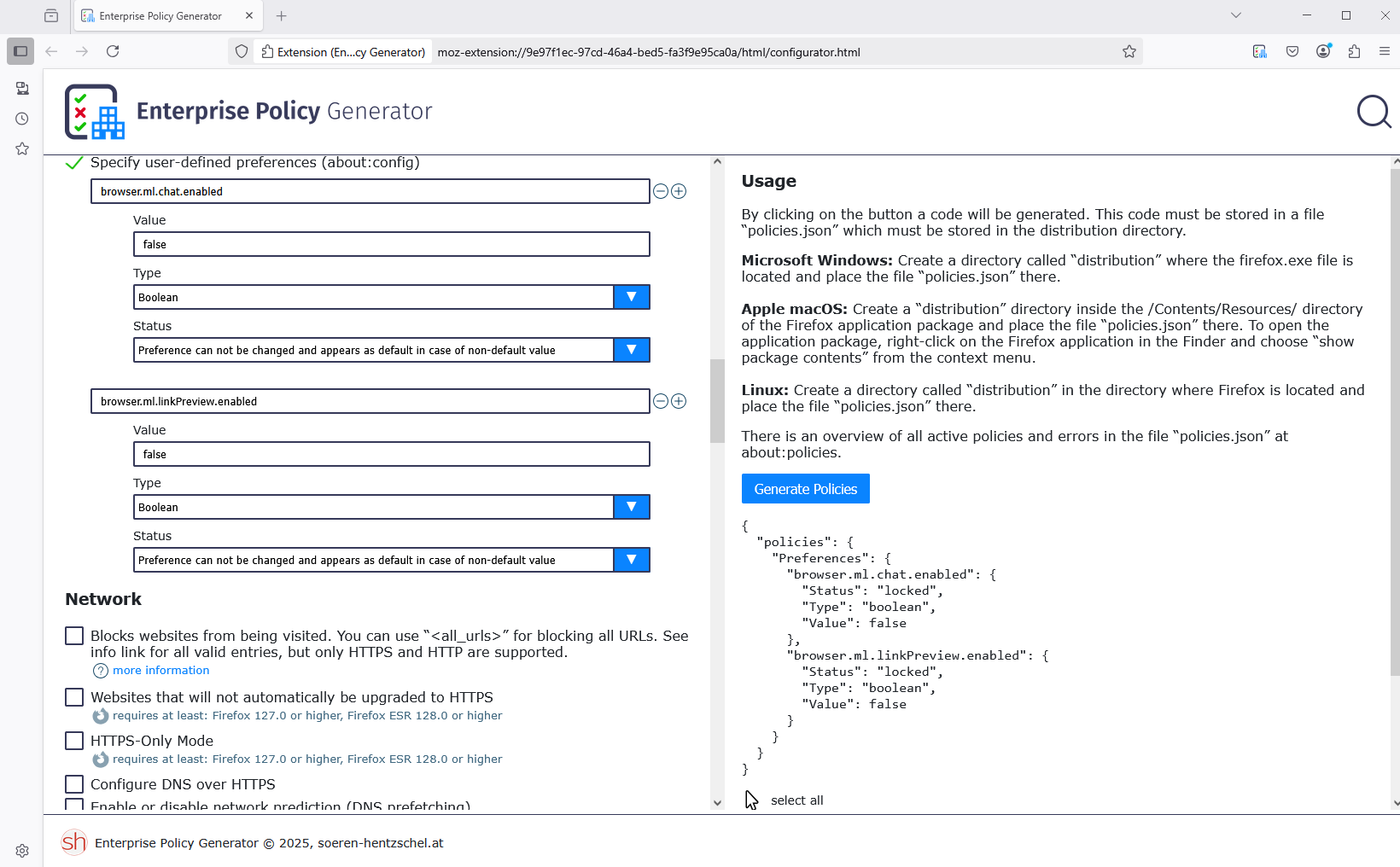The image size is (1400, 867).
Task: Toggle the Firefox sidebar button
Action: (x=20, y=51)
